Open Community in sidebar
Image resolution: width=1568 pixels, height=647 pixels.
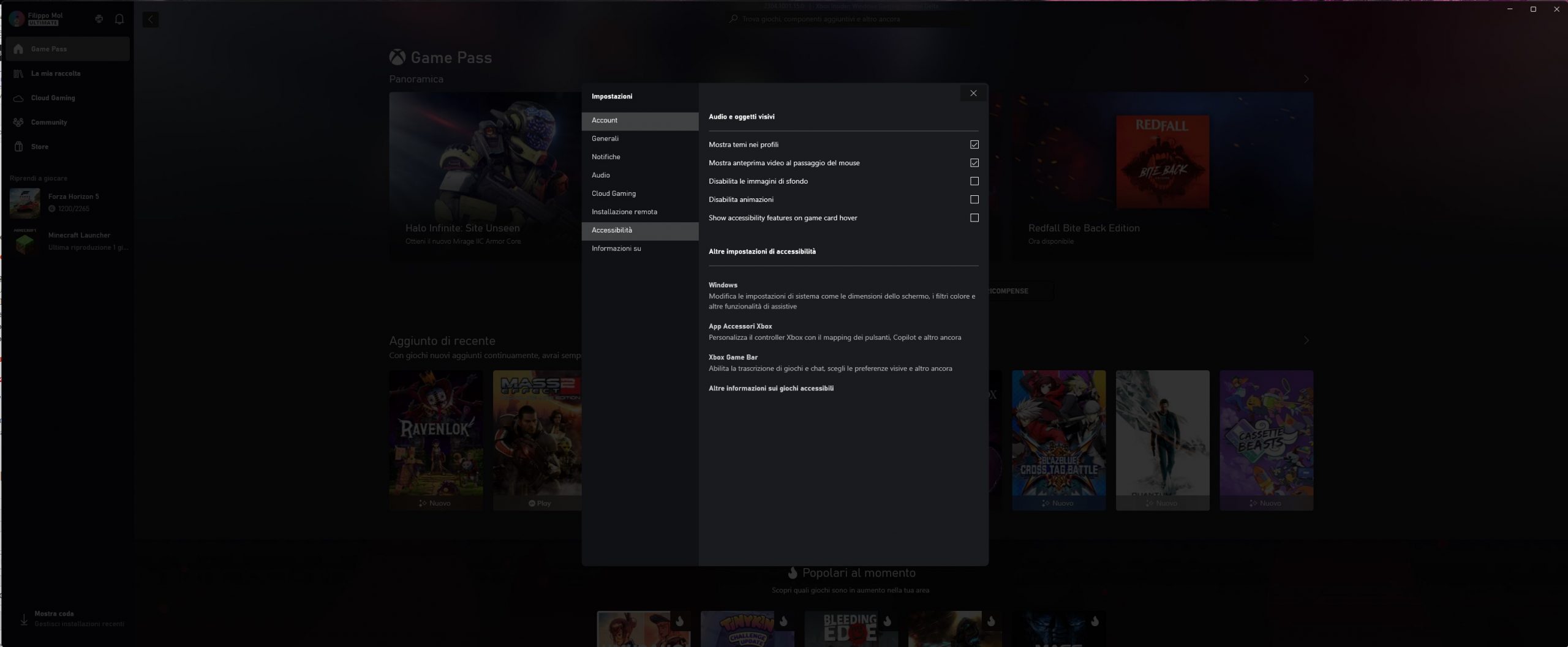[x=69, y=122]
